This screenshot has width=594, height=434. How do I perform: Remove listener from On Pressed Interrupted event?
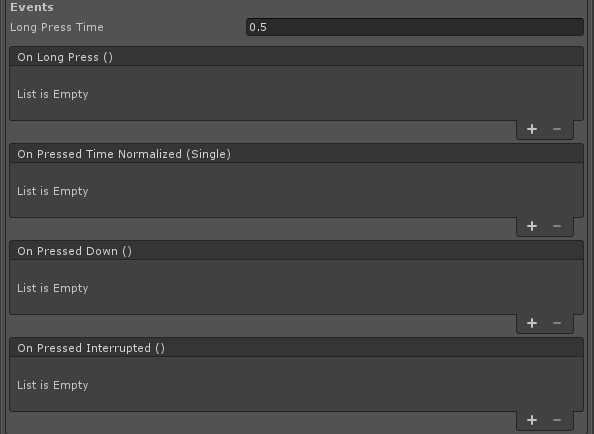pos(557,420)
